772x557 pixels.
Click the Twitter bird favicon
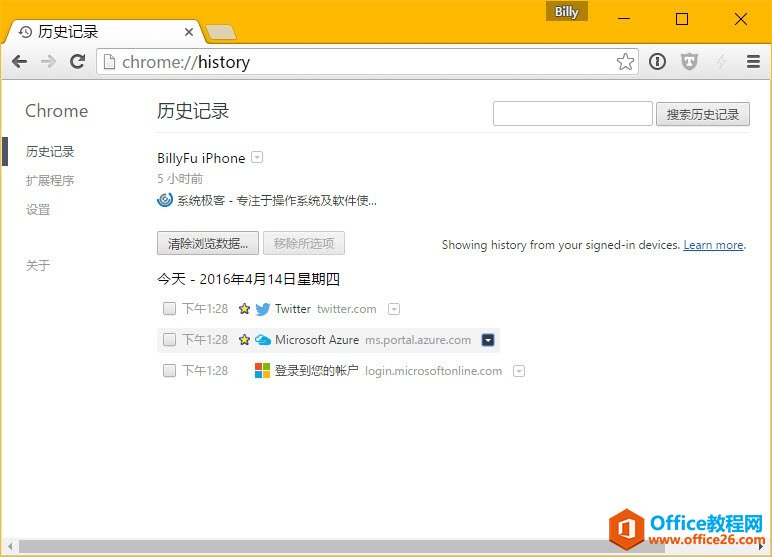click(263, 309)
